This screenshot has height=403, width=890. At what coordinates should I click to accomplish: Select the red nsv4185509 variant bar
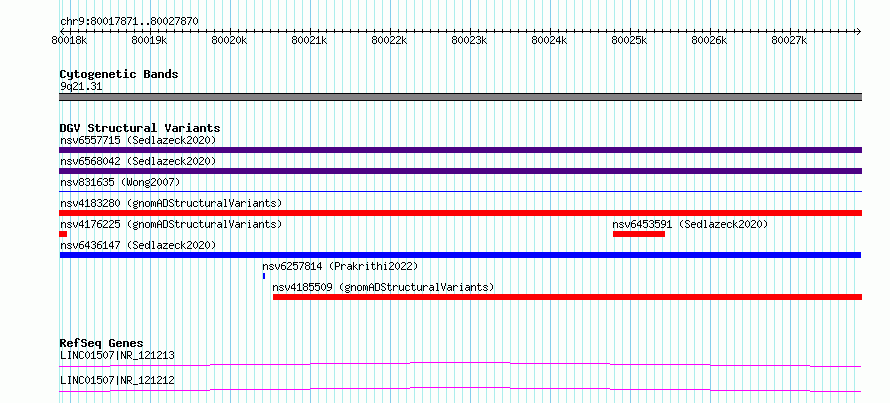pyautogui.click(x=568, y=297)
